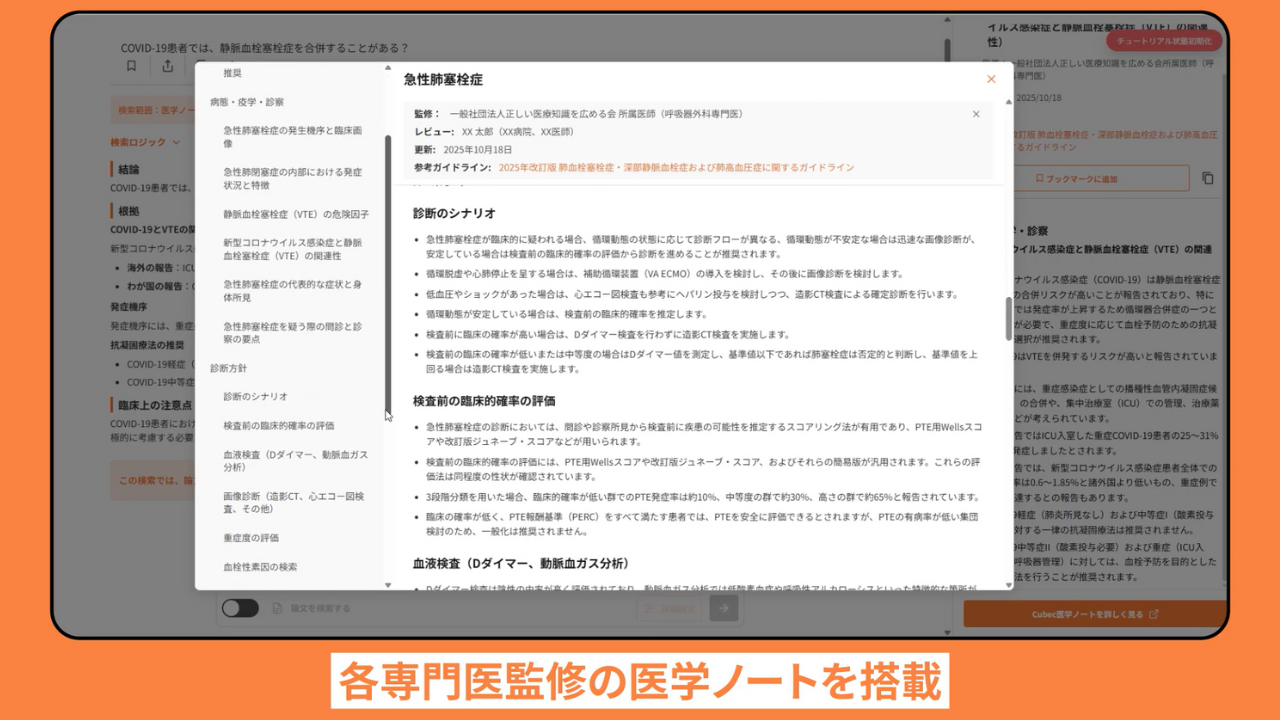Click the share/export icon next to the bookmark
Image resolution: width=1280 pixels, height=720 pixels.
pos(168,66)
